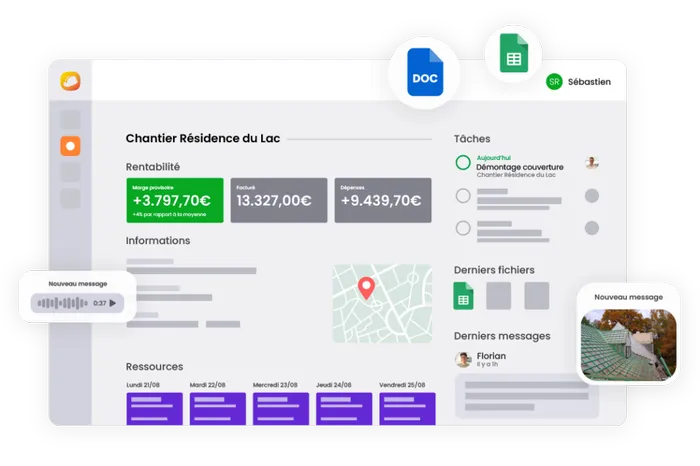Select the Marge provisoire green card

pyautogui.click(x=175, y=200)
